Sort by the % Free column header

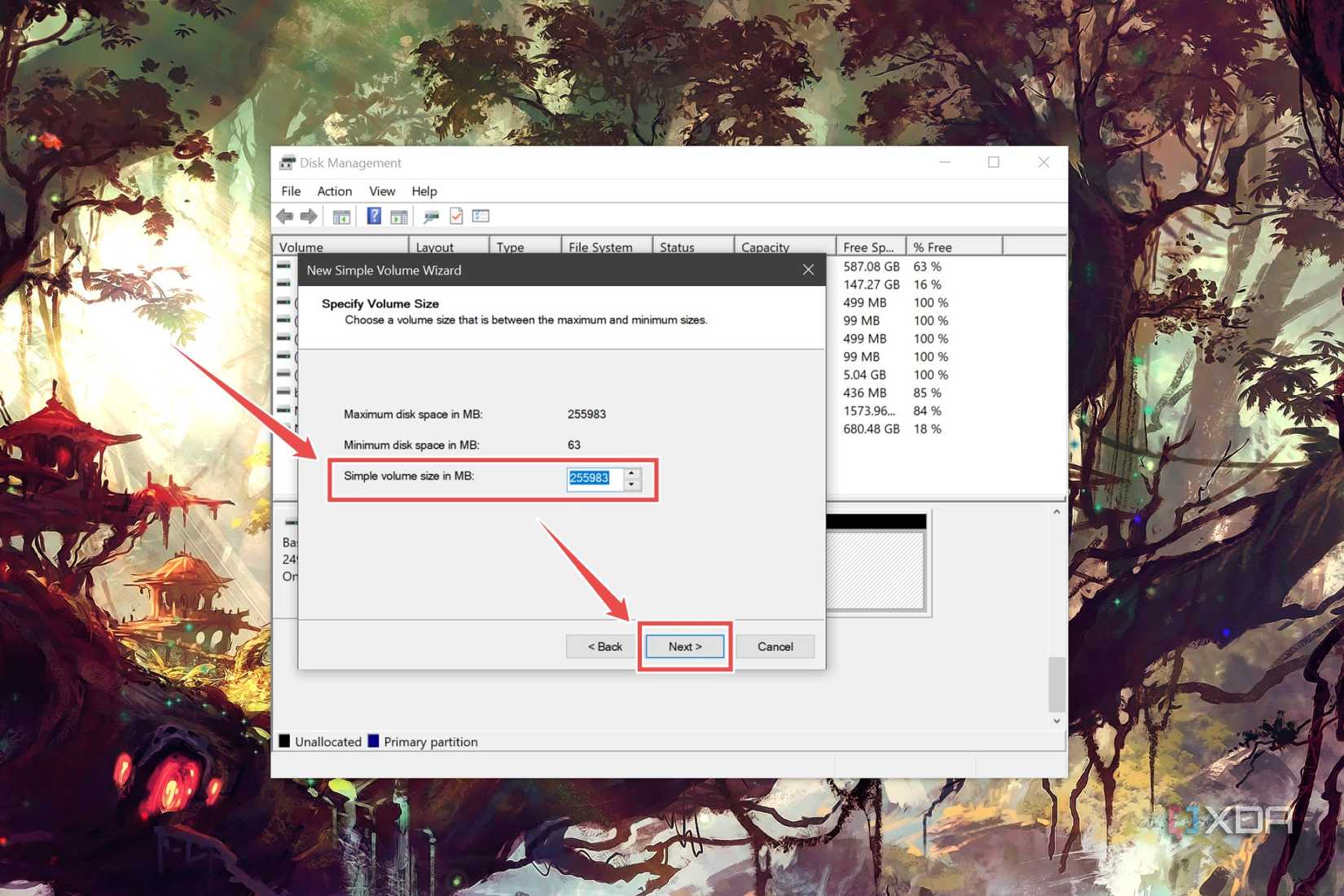[955, 247]
